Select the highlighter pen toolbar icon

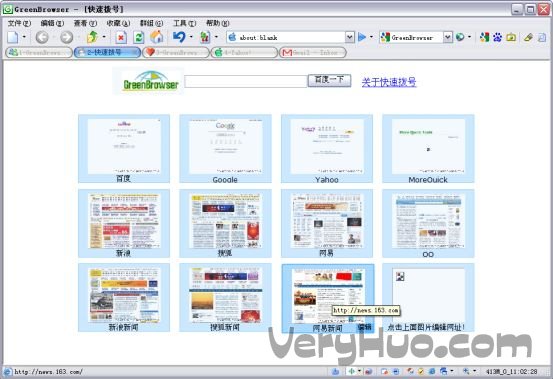(x=528, y=37)
